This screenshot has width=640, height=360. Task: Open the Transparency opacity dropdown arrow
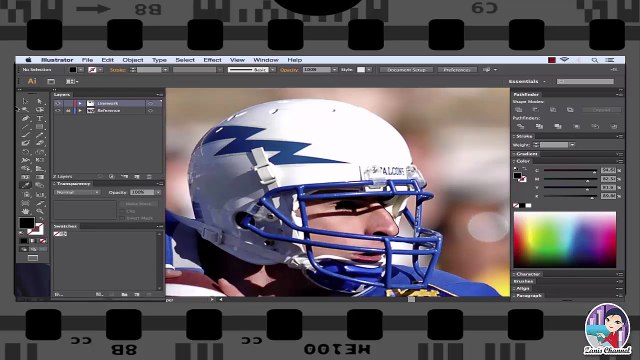click(x=158, y=192)
